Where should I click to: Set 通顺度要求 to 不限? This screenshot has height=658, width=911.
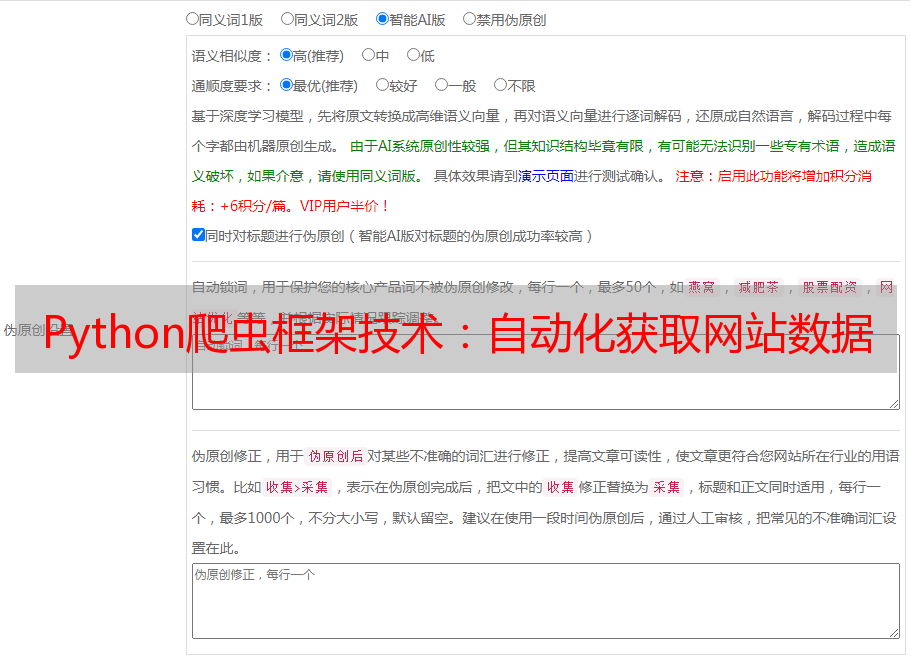pos(500,85)
